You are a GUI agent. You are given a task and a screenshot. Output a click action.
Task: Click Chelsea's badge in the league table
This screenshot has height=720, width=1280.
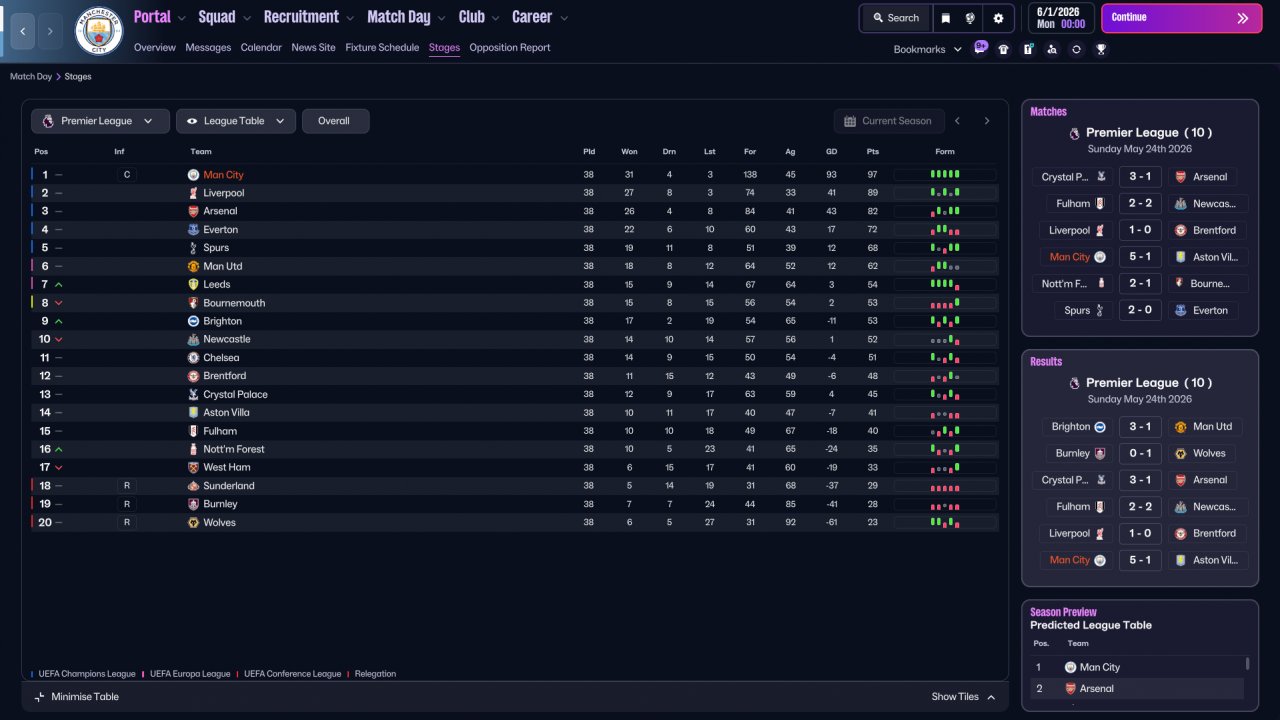pos(194,358)
